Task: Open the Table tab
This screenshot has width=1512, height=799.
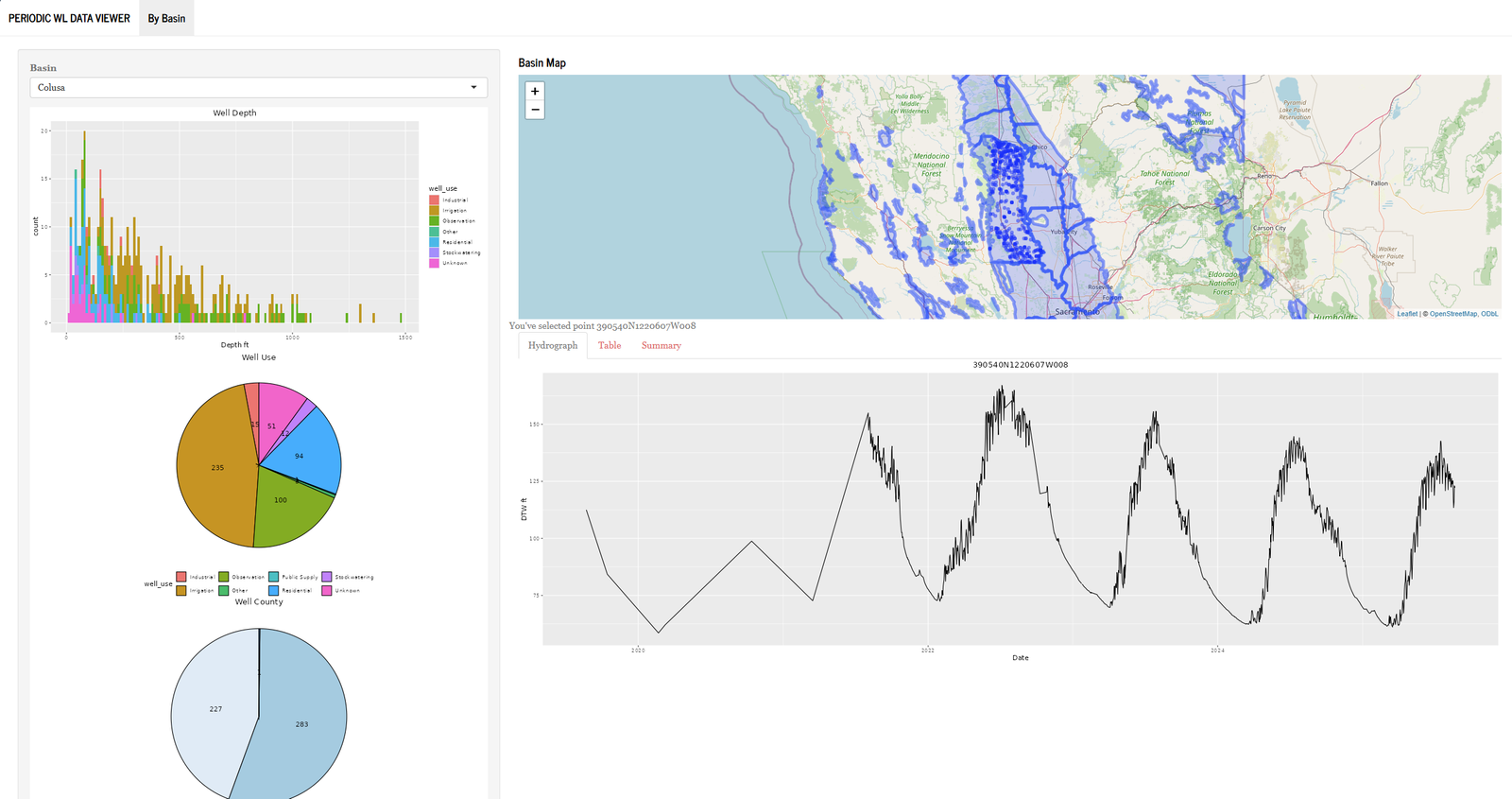Action: tap(610, 345)
